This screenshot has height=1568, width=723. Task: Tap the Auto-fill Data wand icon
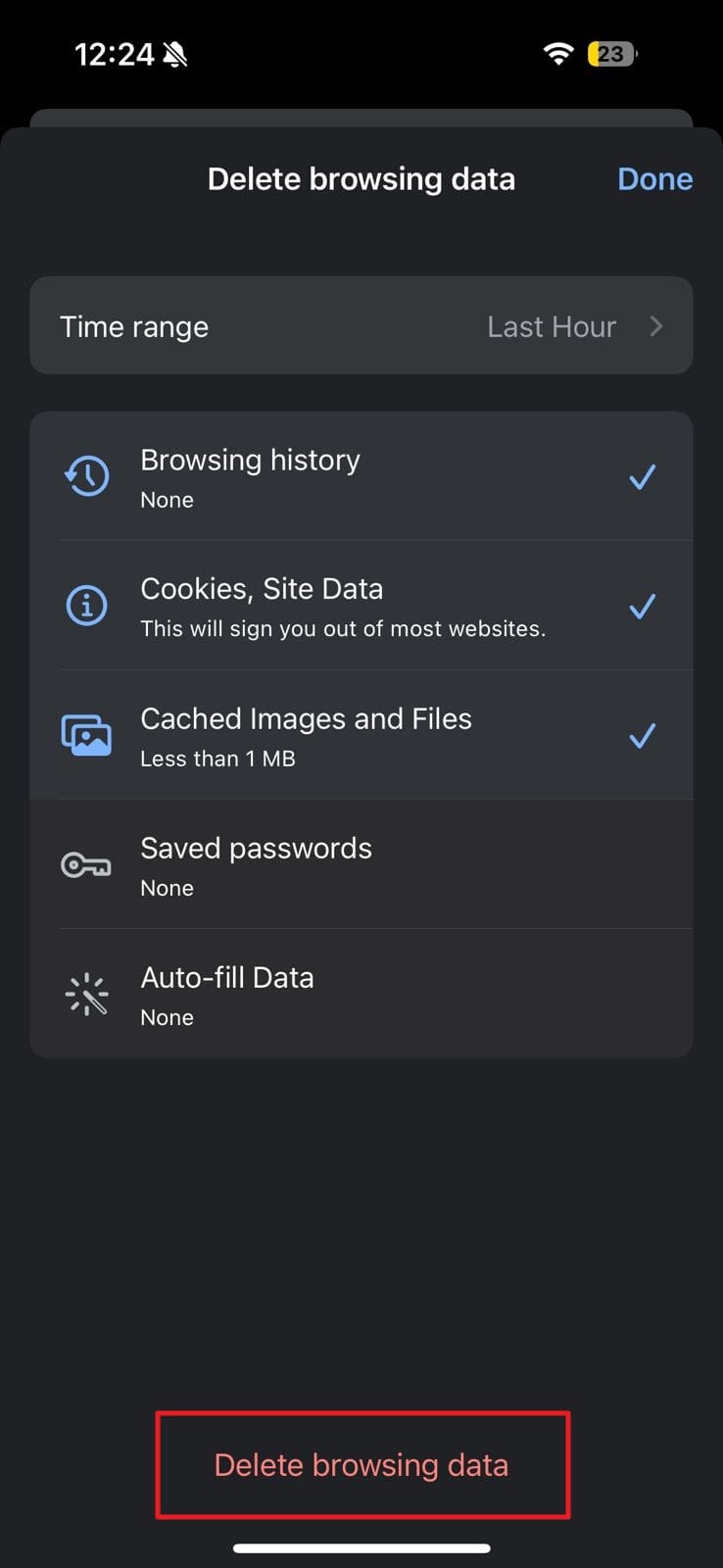[86, 993]
